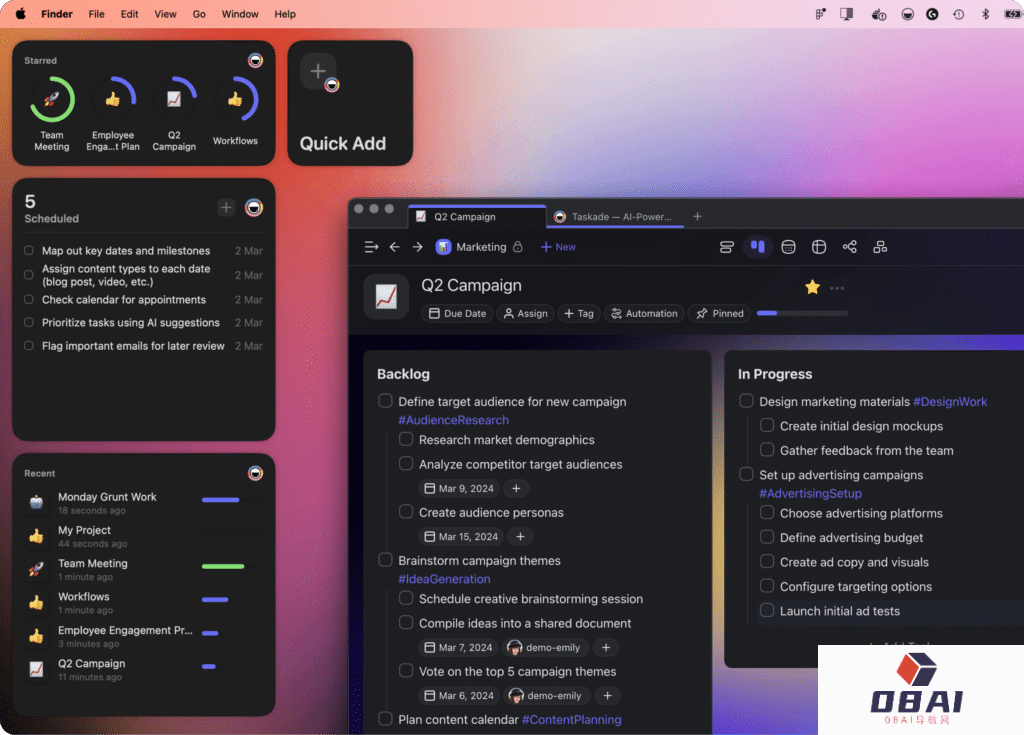
Task: Check 'Check calendar for appointments' task
Action: point(29,300)
